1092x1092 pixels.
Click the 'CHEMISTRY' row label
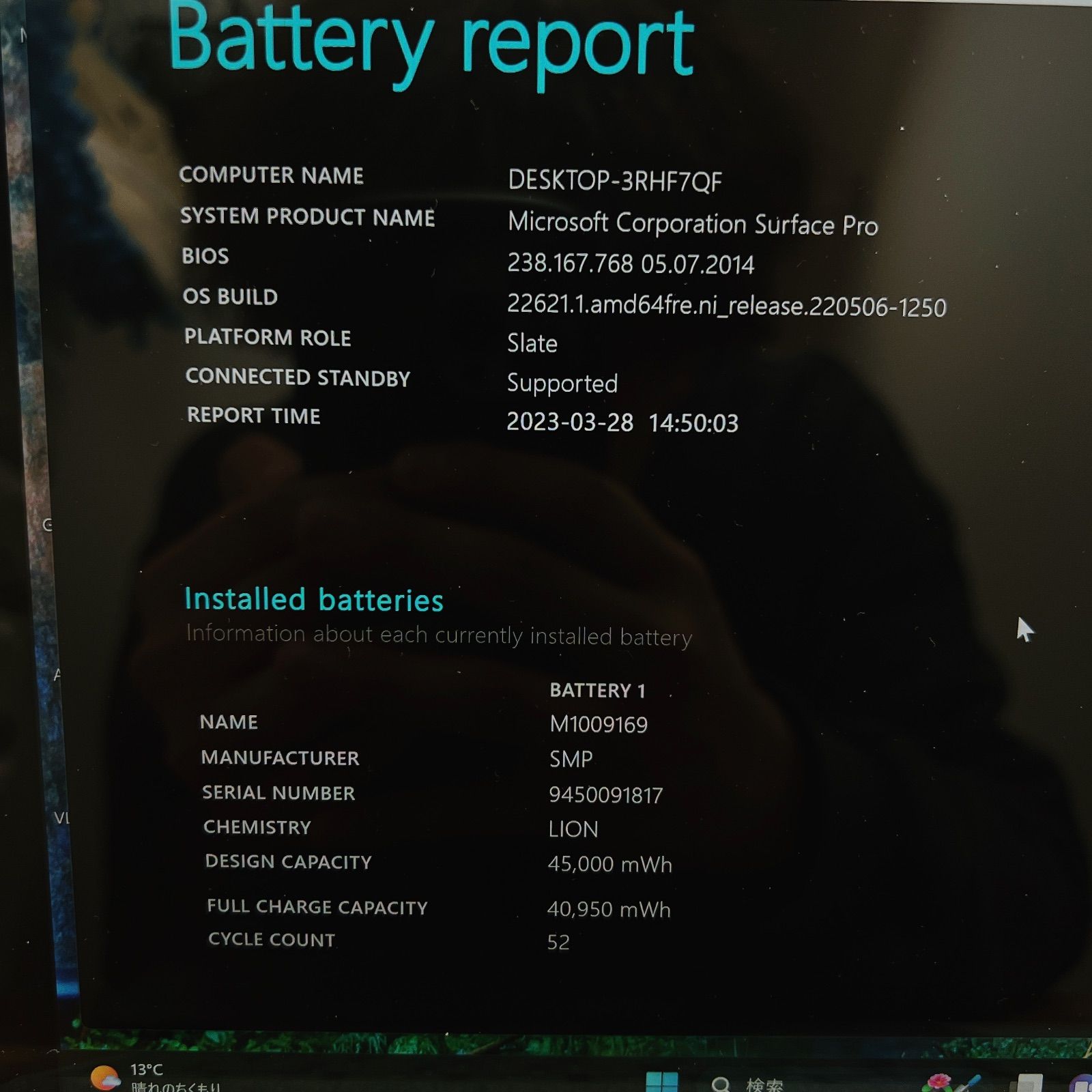coord(257,827)
